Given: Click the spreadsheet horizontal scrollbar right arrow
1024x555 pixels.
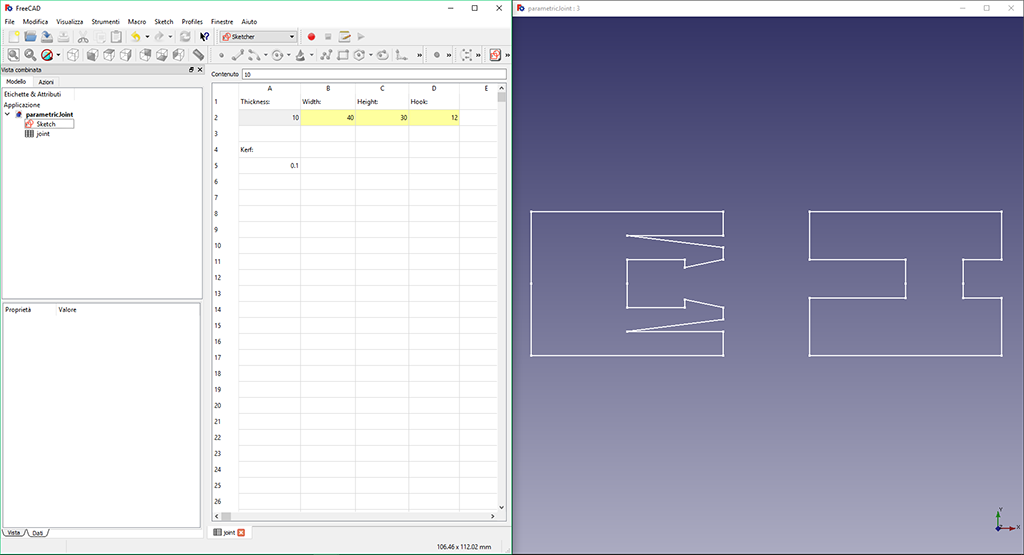Looking at the screenshot, I should [492, 516].
